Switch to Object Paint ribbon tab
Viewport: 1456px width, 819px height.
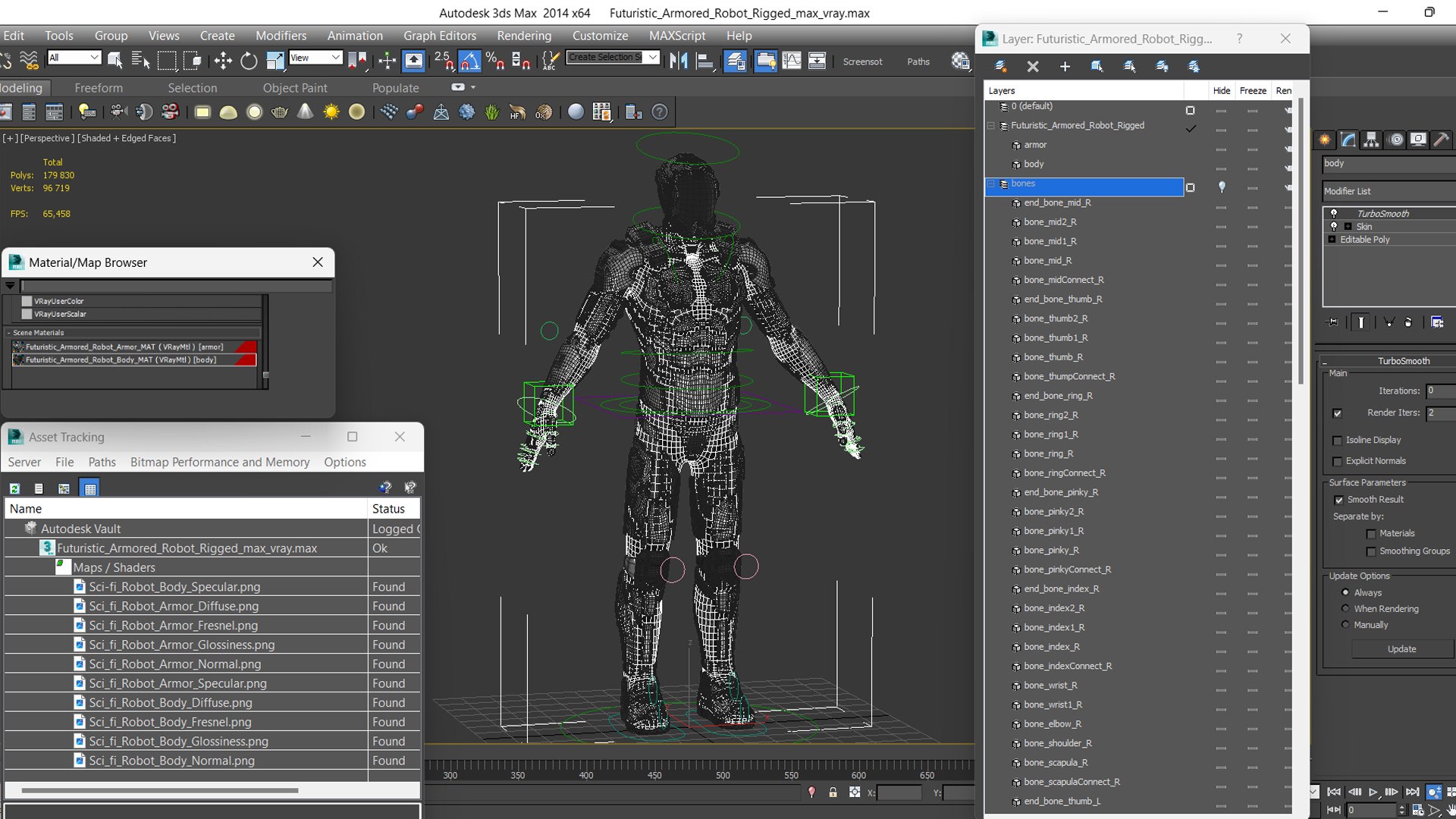295,88
